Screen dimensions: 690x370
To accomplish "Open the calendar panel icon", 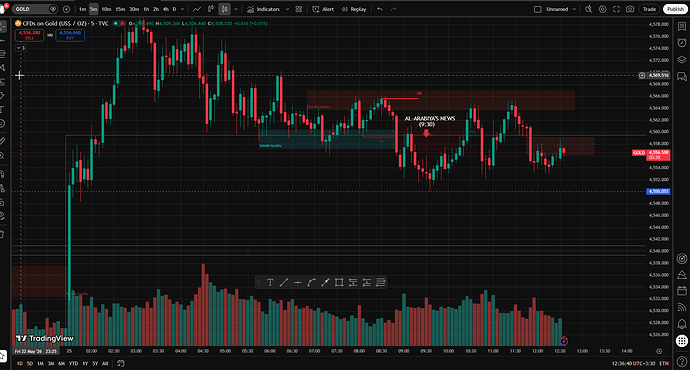I will pyautogui.click(x=682, y=291).
